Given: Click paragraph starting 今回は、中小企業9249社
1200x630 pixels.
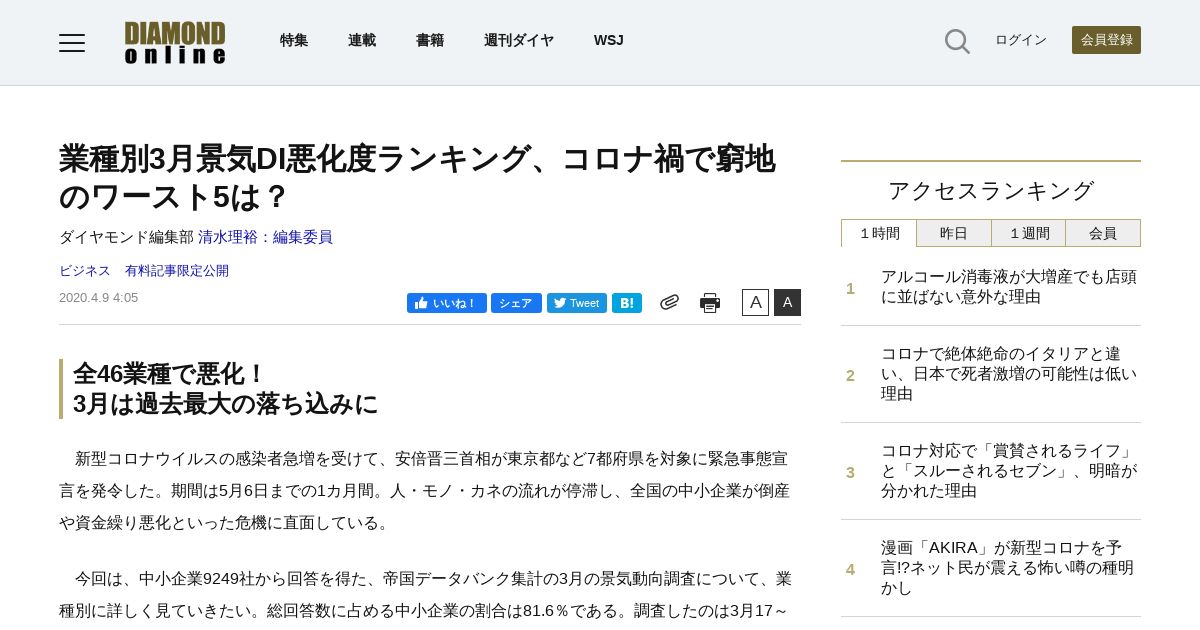Looking at the screenshot, I should coord(427,595).
